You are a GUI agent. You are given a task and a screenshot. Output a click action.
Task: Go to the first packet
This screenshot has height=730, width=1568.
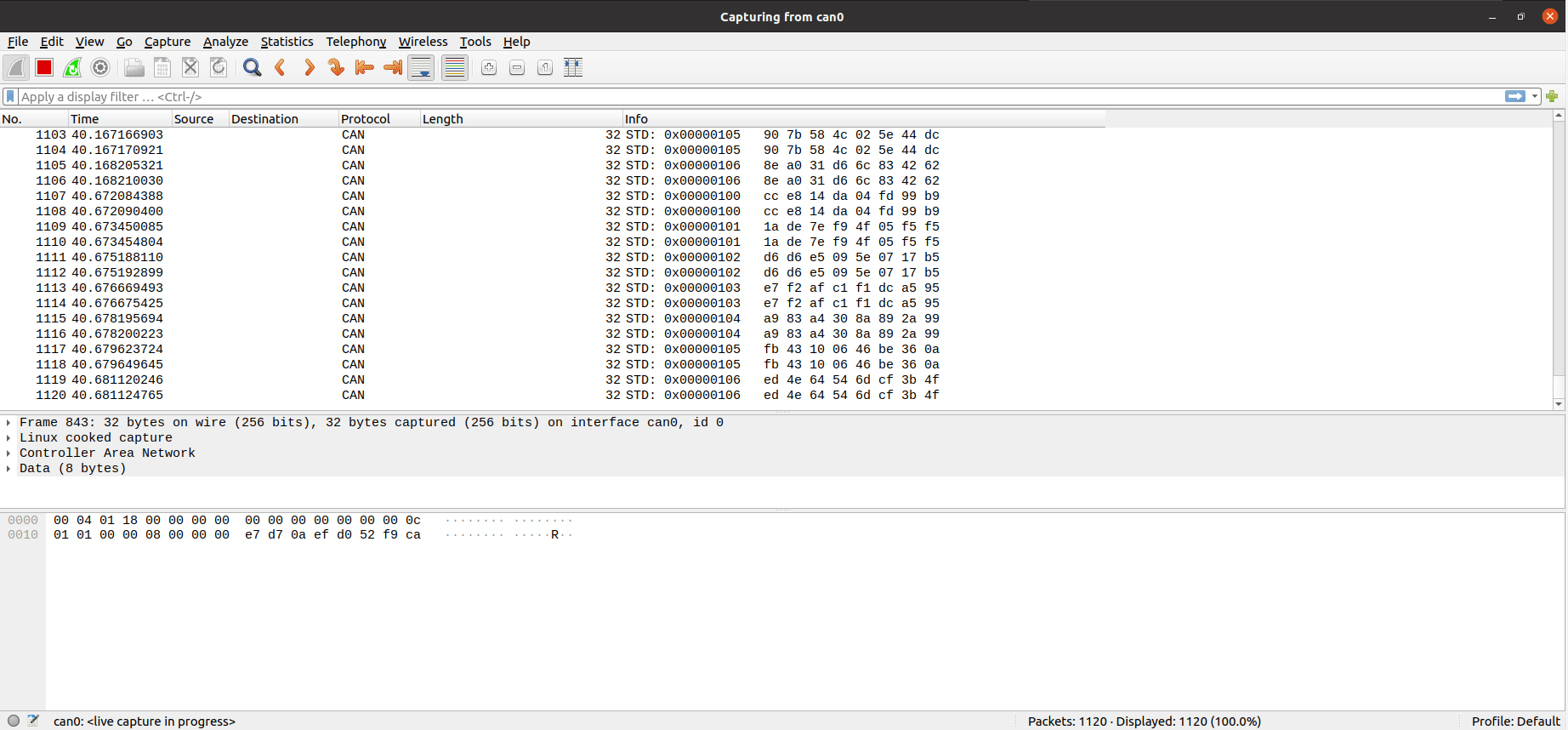(x=364, y=68)
